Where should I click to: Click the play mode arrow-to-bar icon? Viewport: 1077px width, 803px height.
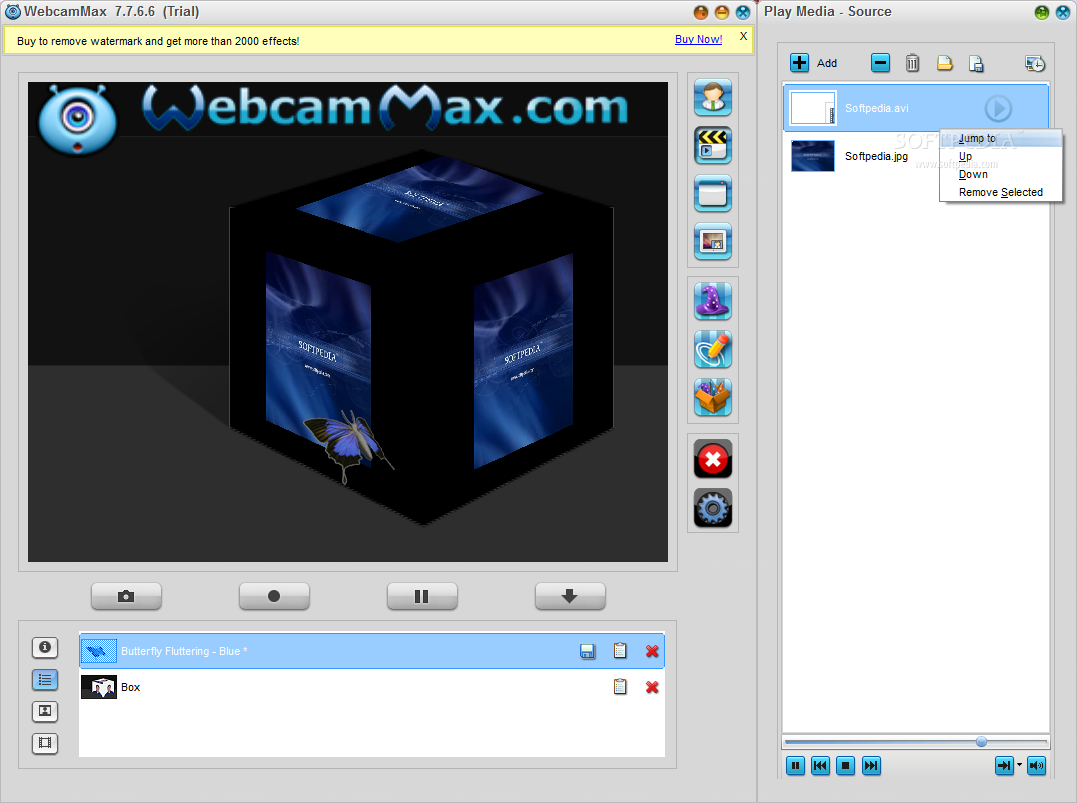1004,765
